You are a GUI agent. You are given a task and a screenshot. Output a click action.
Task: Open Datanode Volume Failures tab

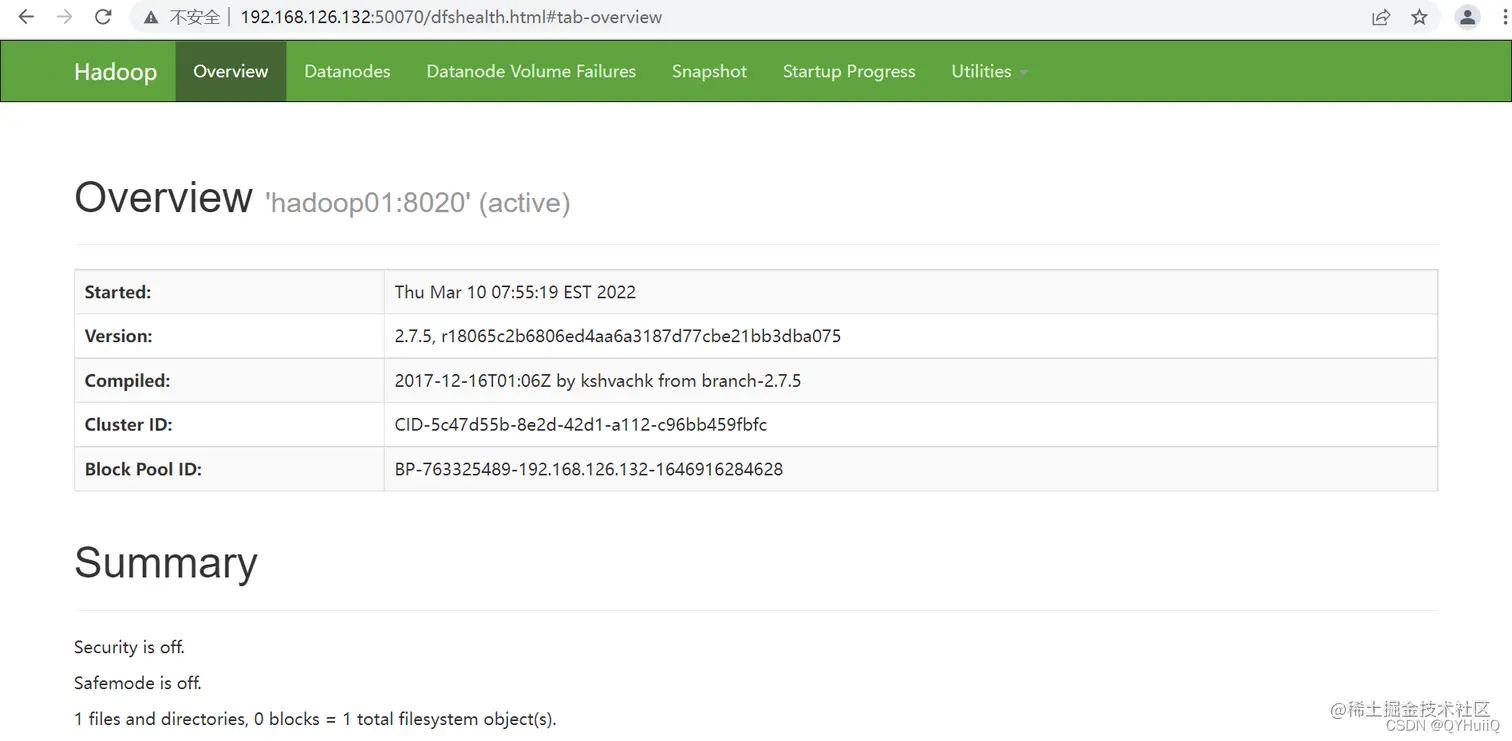[531, 71]
